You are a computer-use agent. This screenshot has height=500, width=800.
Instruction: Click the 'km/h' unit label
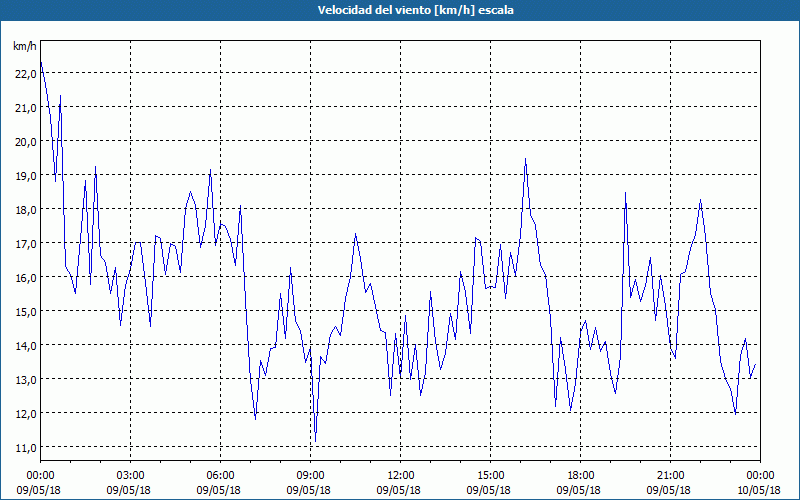pos(25,46)
